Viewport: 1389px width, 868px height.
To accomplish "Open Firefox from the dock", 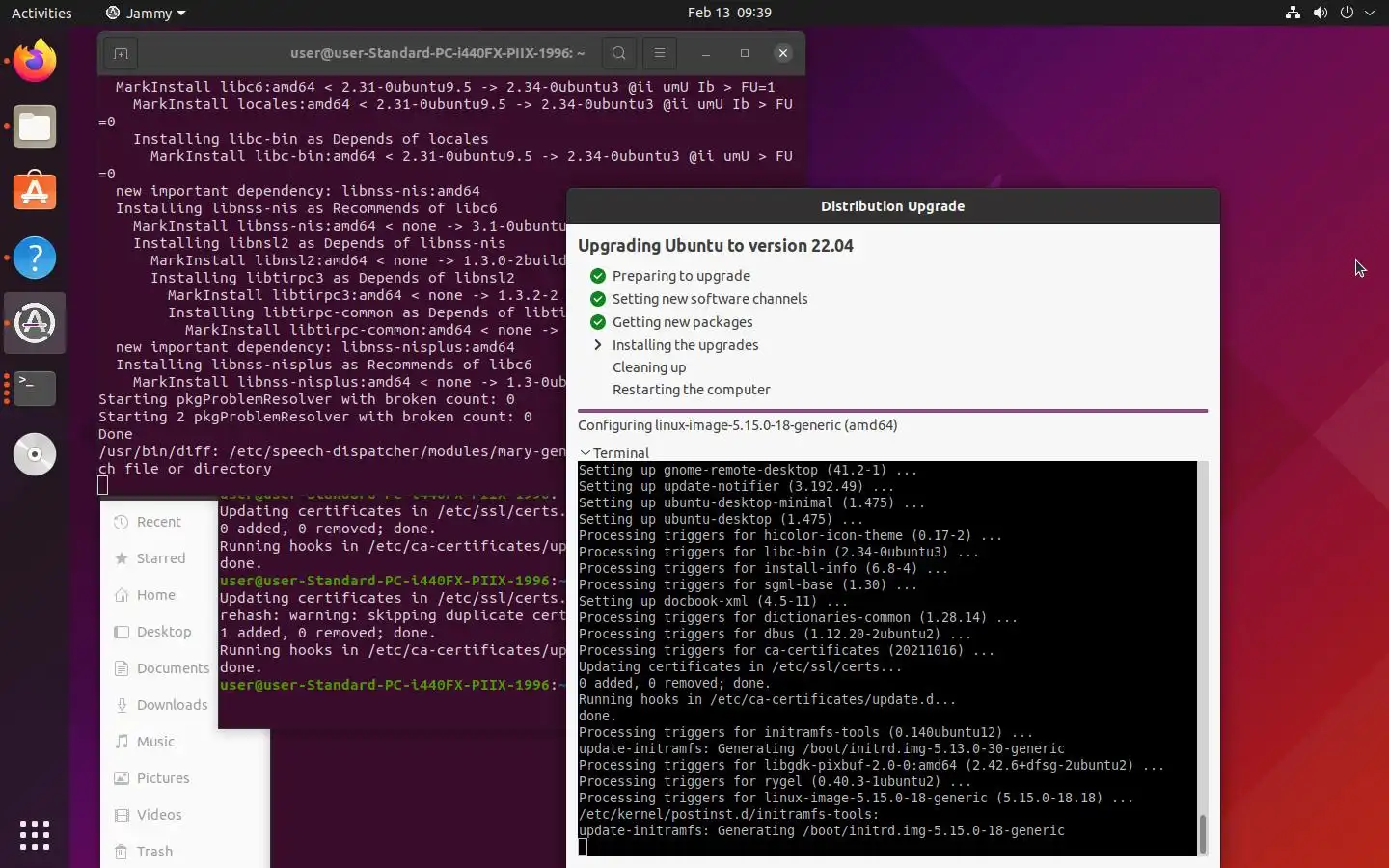I will click(x=35, y=61).
